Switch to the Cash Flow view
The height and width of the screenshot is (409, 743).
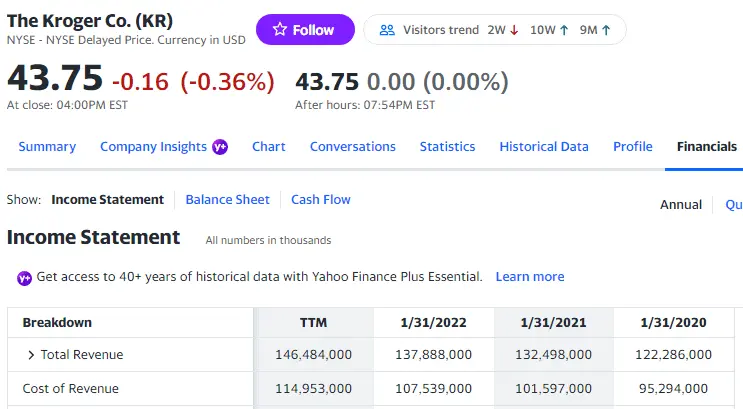[x=320, y=199]
